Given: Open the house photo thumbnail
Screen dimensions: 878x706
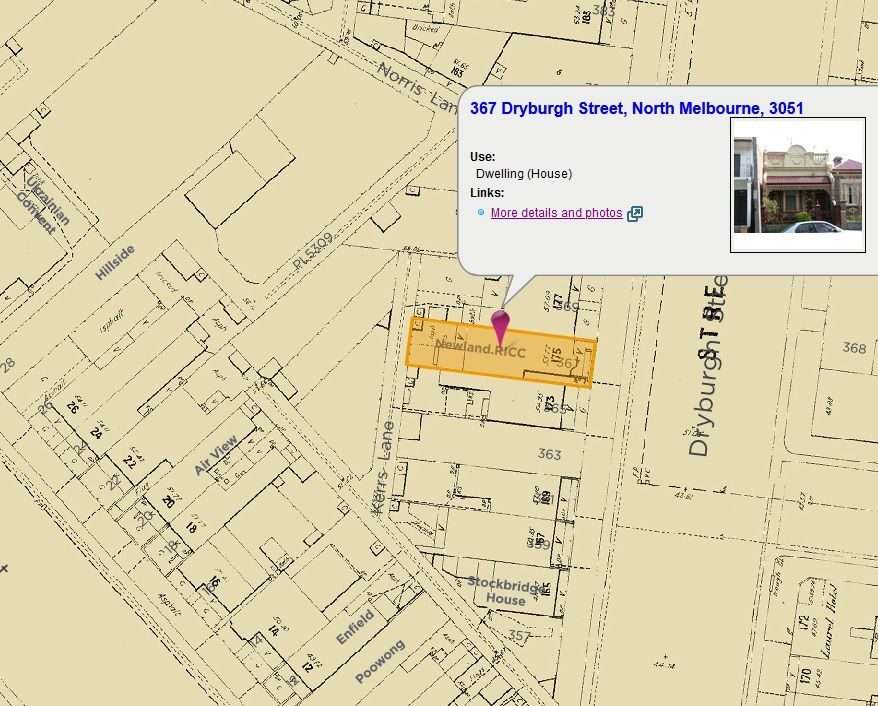Looking at the screenshot, I should pos(797,185).
